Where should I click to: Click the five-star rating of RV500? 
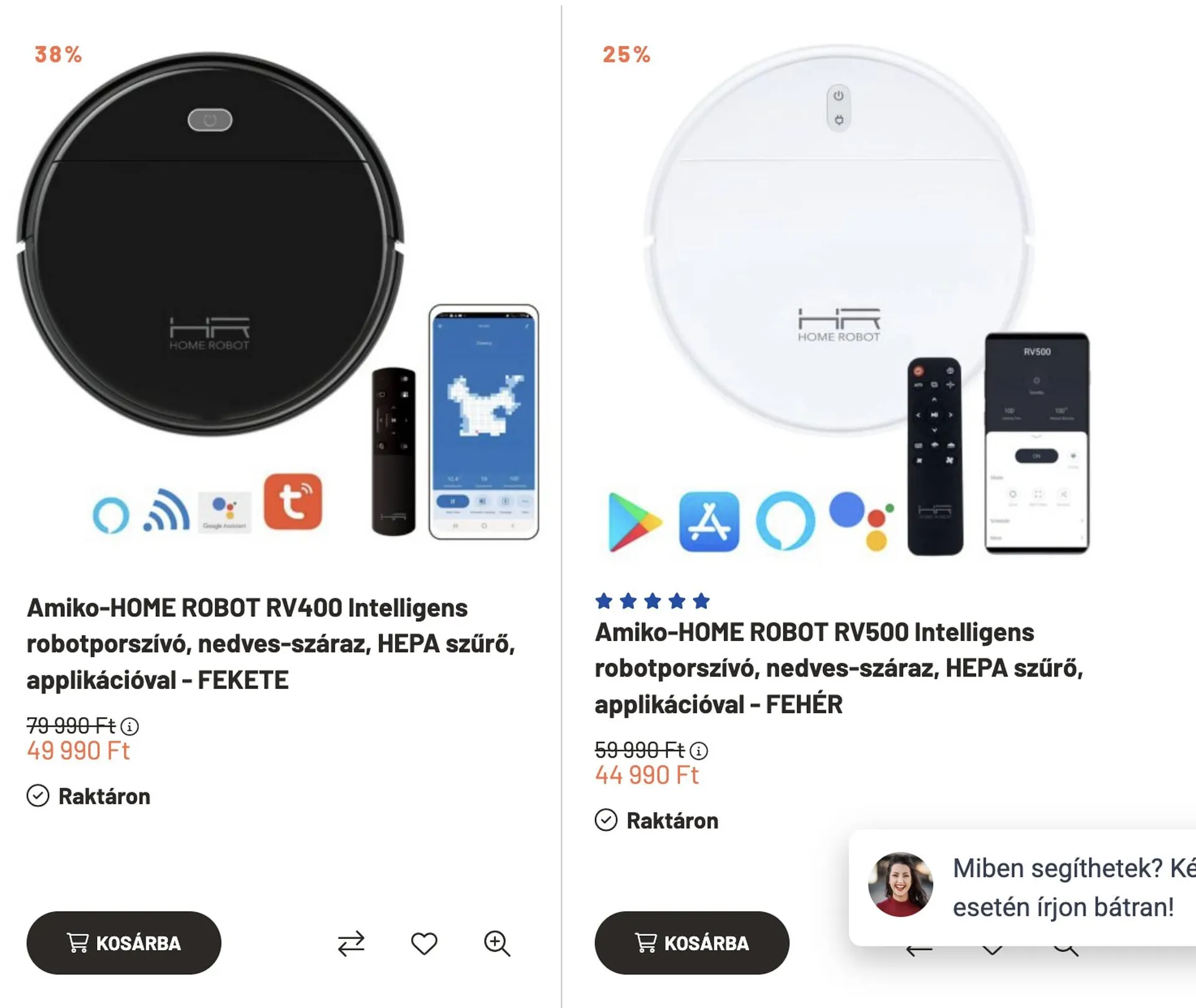pyautogui.click(x=652, y=601)
